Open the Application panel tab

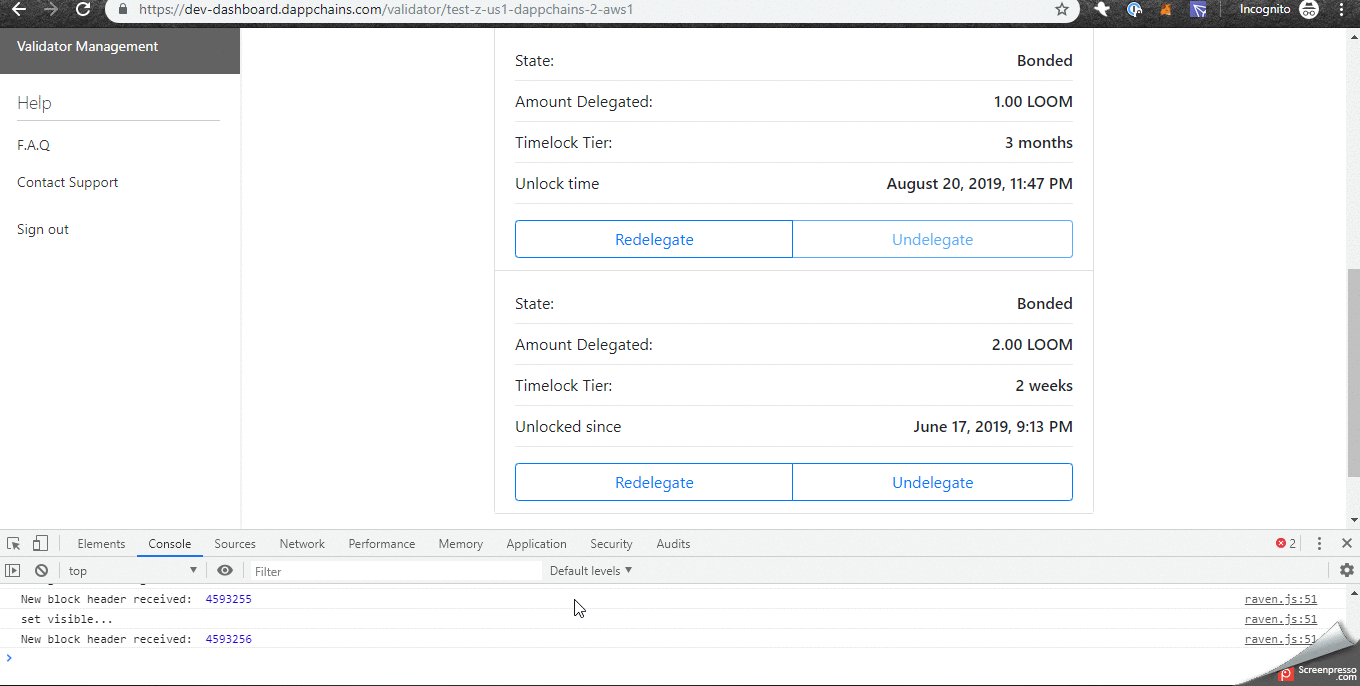(x=536, y=543)
